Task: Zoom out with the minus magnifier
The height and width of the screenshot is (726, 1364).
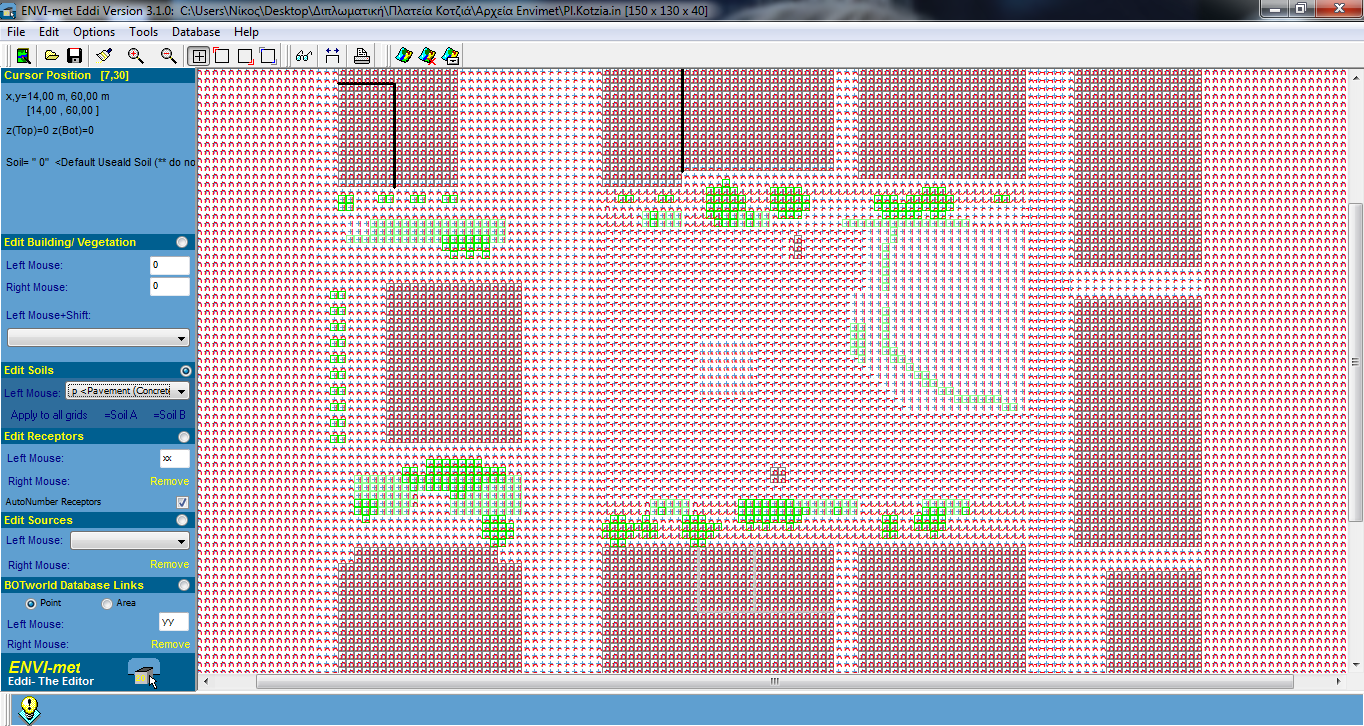Action: 168,56
